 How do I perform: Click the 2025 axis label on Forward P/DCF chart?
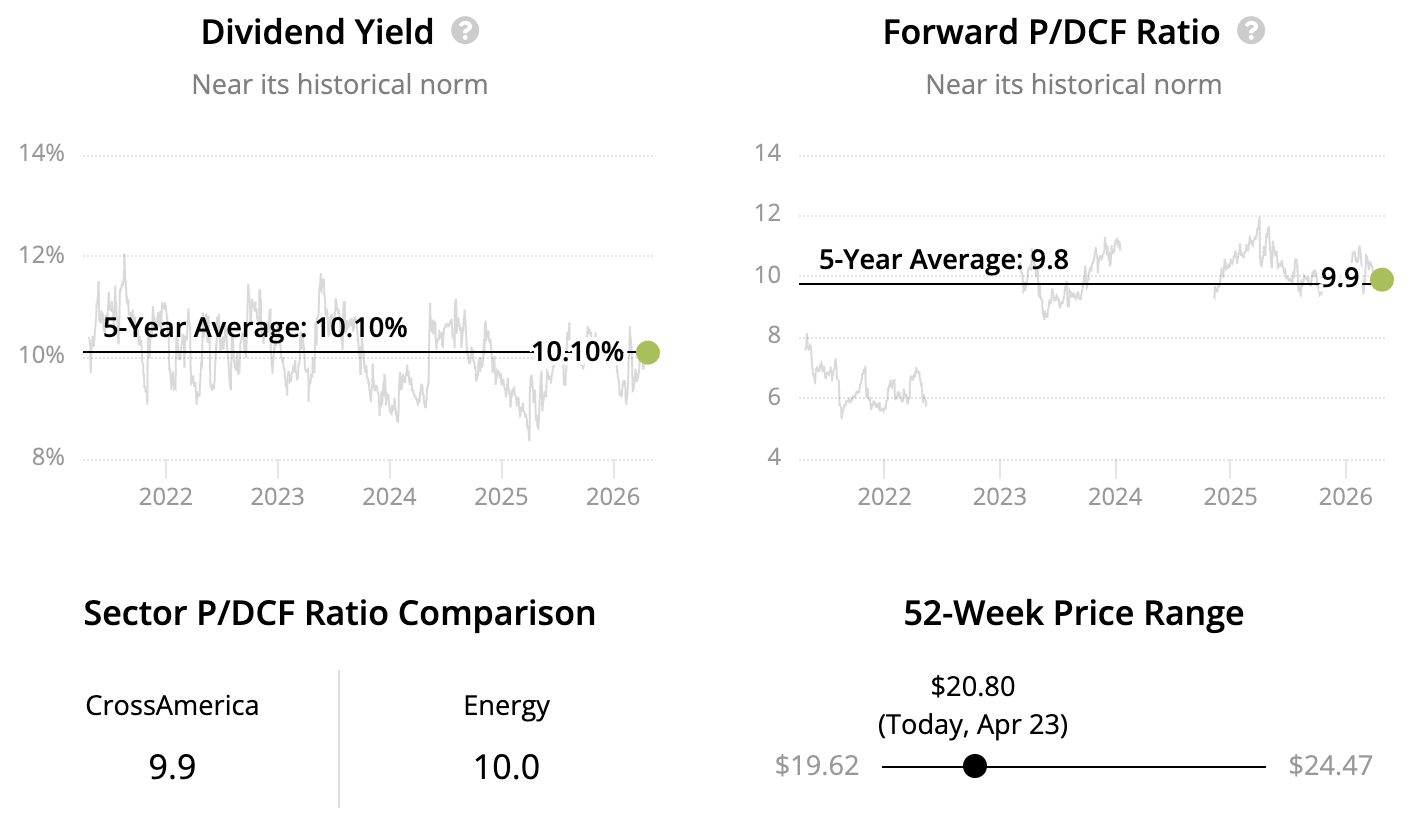1229,496
